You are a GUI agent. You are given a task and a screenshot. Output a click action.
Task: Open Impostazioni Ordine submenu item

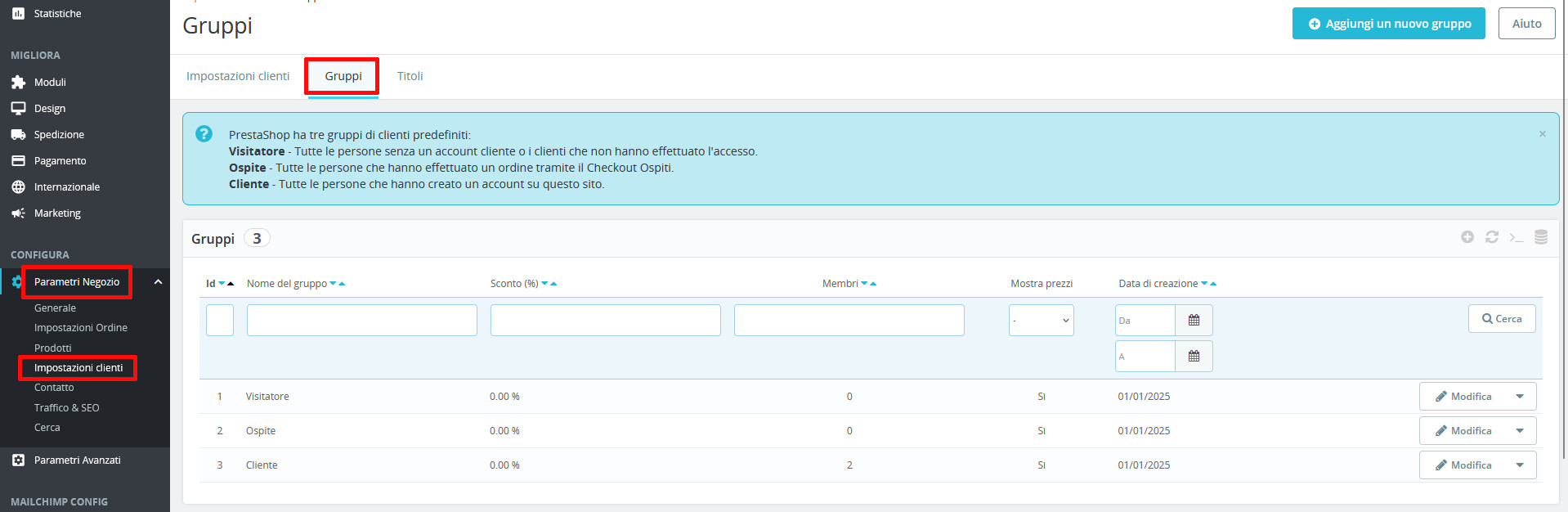coord(81,328)
